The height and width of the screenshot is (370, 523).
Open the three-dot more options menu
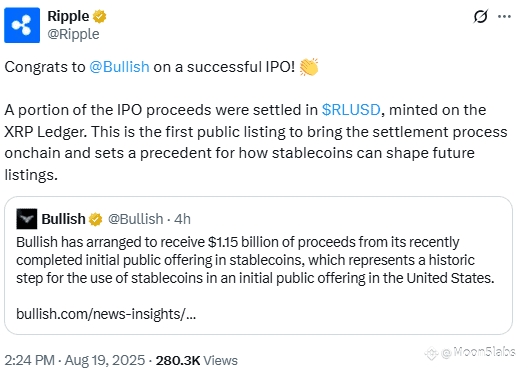[504, 16]
